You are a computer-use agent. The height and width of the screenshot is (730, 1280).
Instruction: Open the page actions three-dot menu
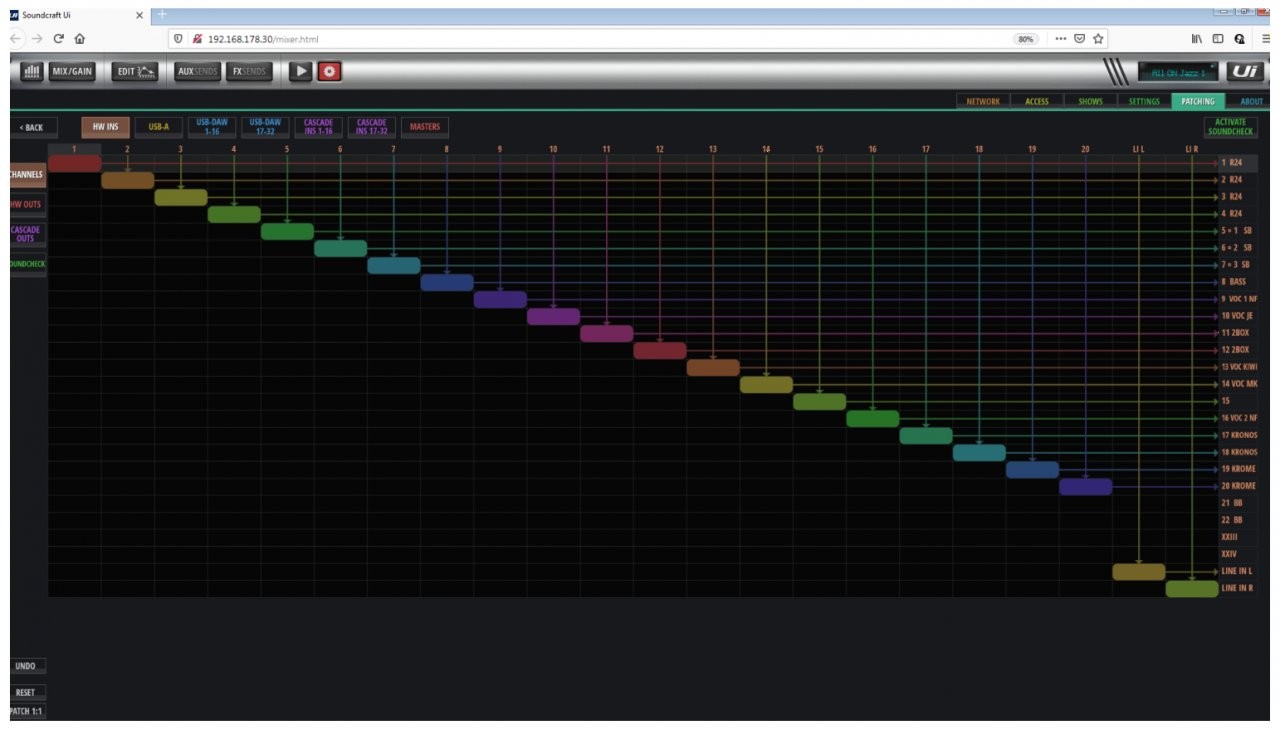(1061, 39)
